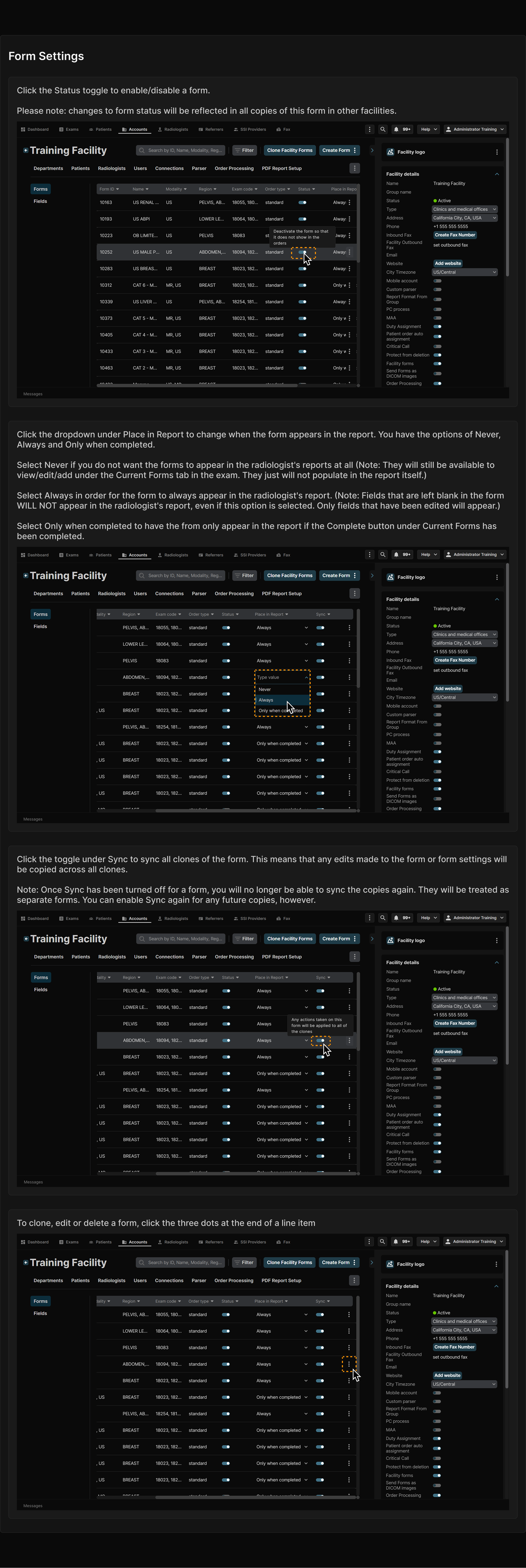Click the Fax icon in fourth screenshot's nav
The image size is (526, 1568).
[x=278, y=1242]
